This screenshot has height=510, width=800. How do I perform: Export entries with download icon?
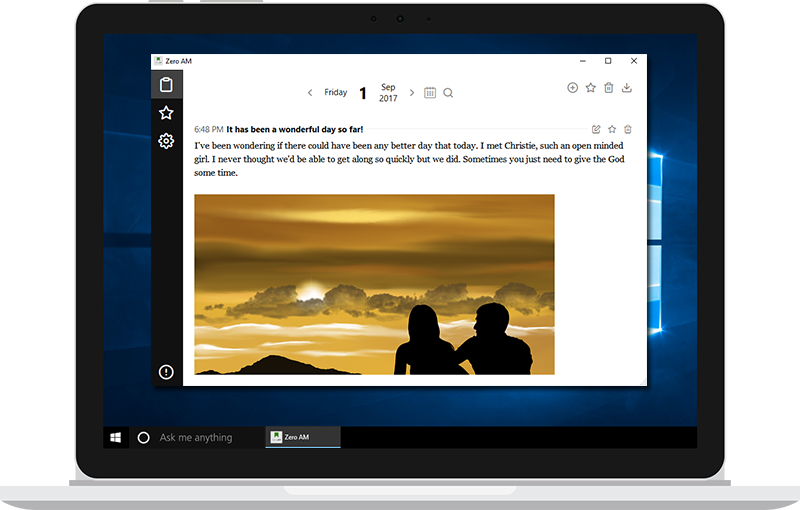627,88
